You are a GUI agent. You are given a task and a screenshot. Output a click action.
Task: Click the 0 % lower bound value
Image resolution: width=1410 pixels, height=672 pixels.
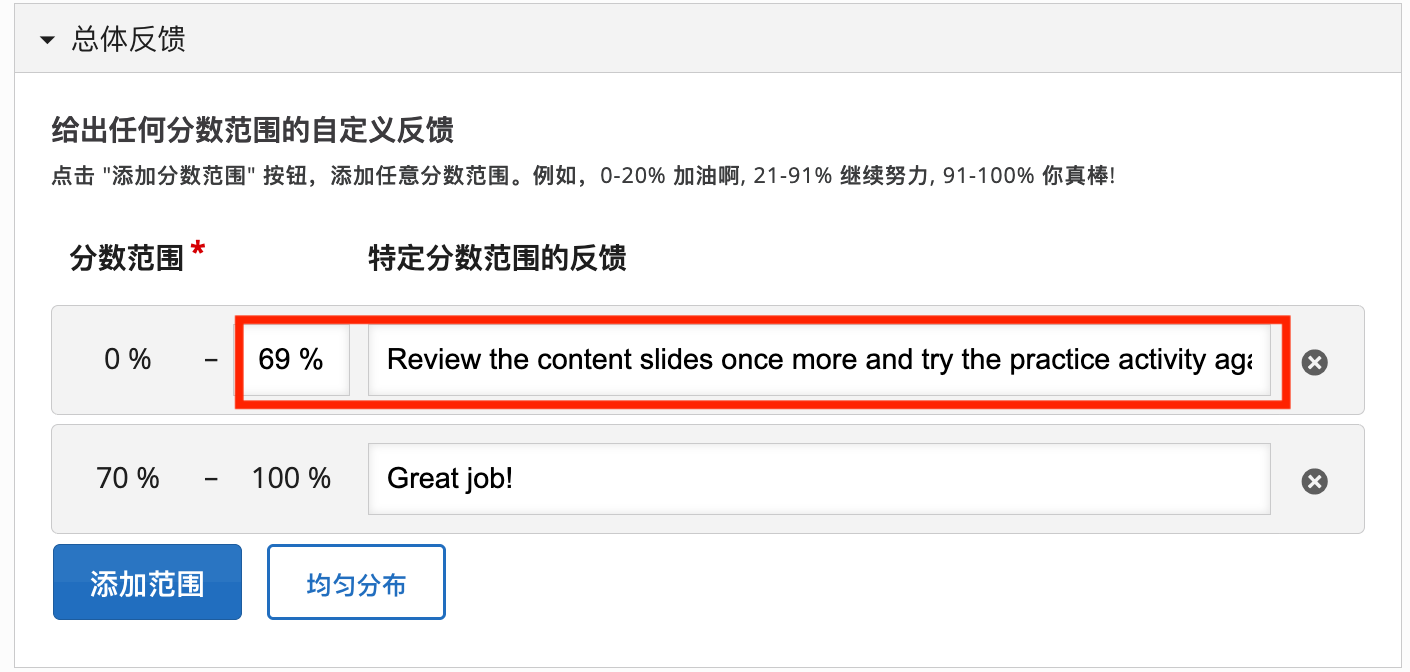point(128,360)
